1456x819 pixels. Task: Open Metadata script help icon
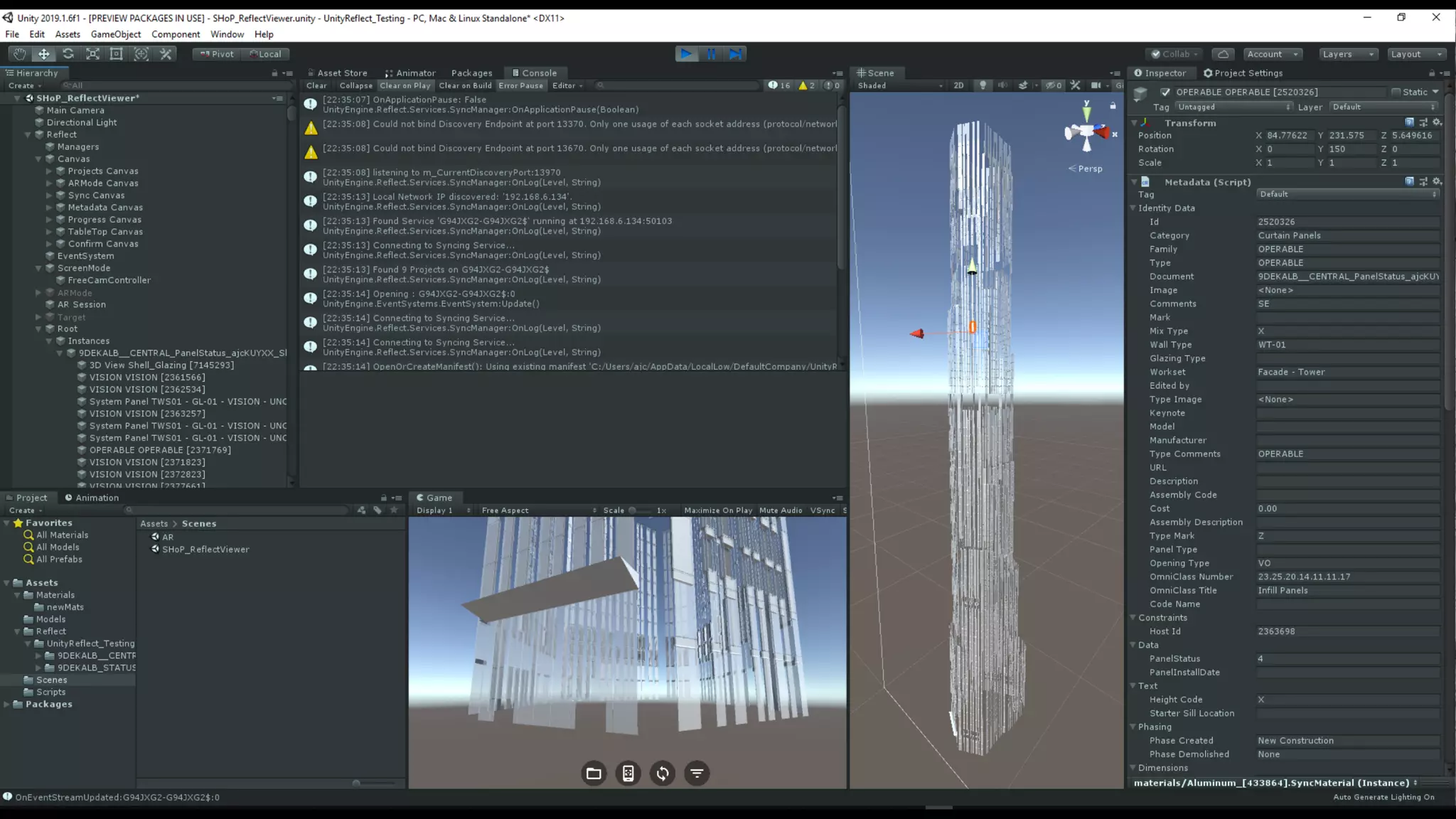[x=1409, y=182]
